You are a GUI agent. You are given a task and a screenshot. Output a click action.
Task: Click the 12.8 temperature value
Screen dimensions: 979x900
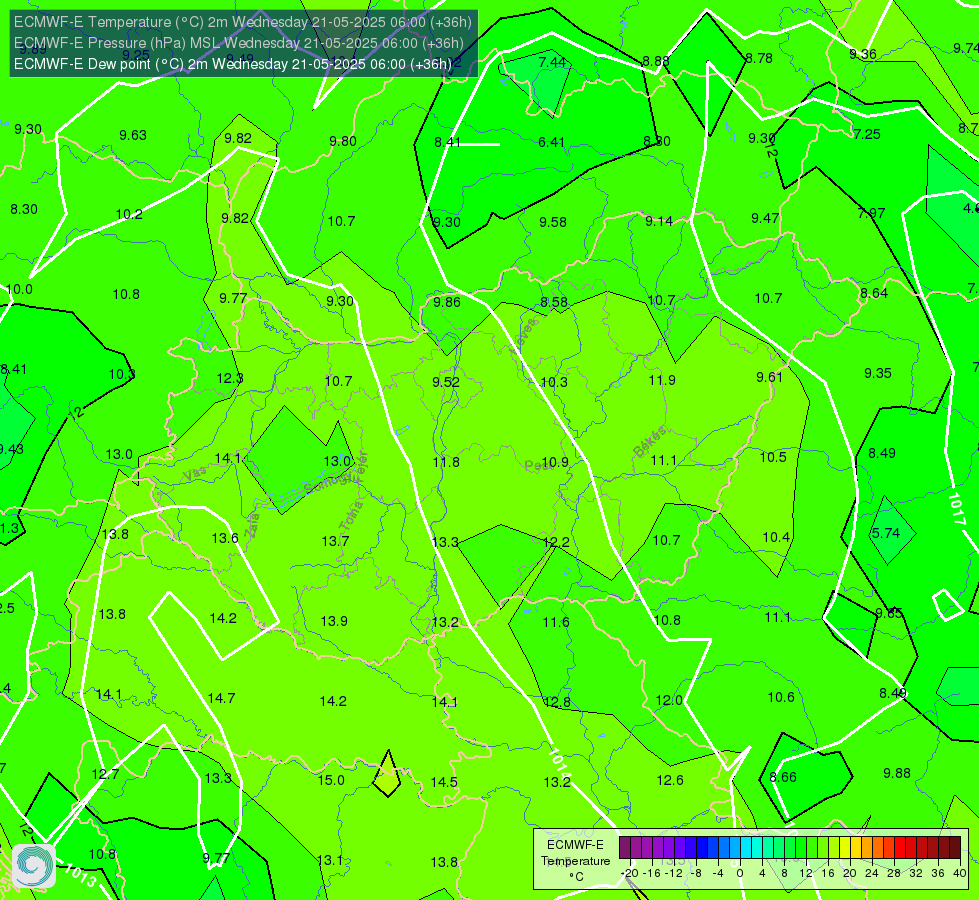click(557, 703)
